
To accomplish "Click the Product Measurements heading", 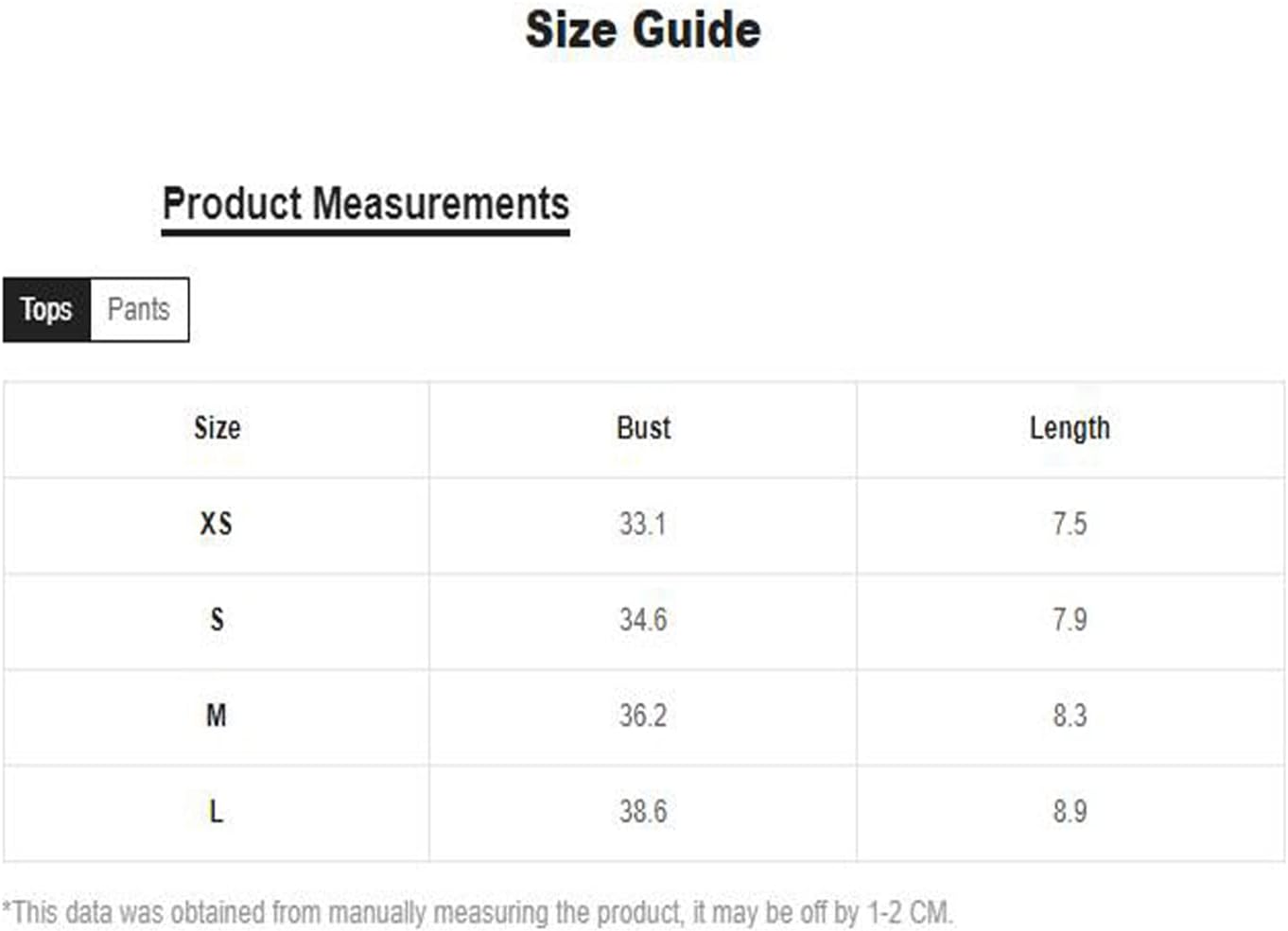I will click(366, 204).
